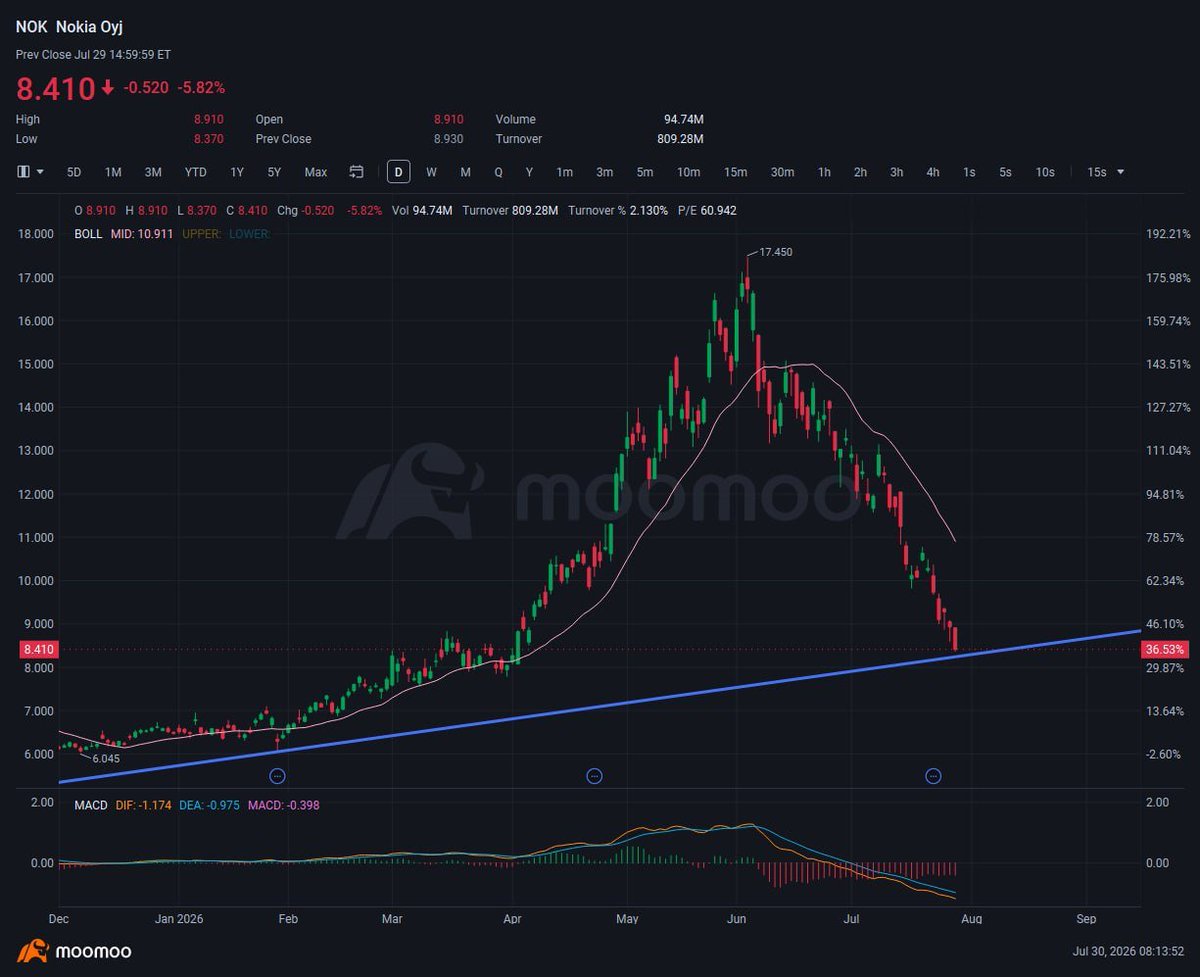Select the 1M time range
The image size is (1200, 977).
pyautogui.click(x=113, y=172)
